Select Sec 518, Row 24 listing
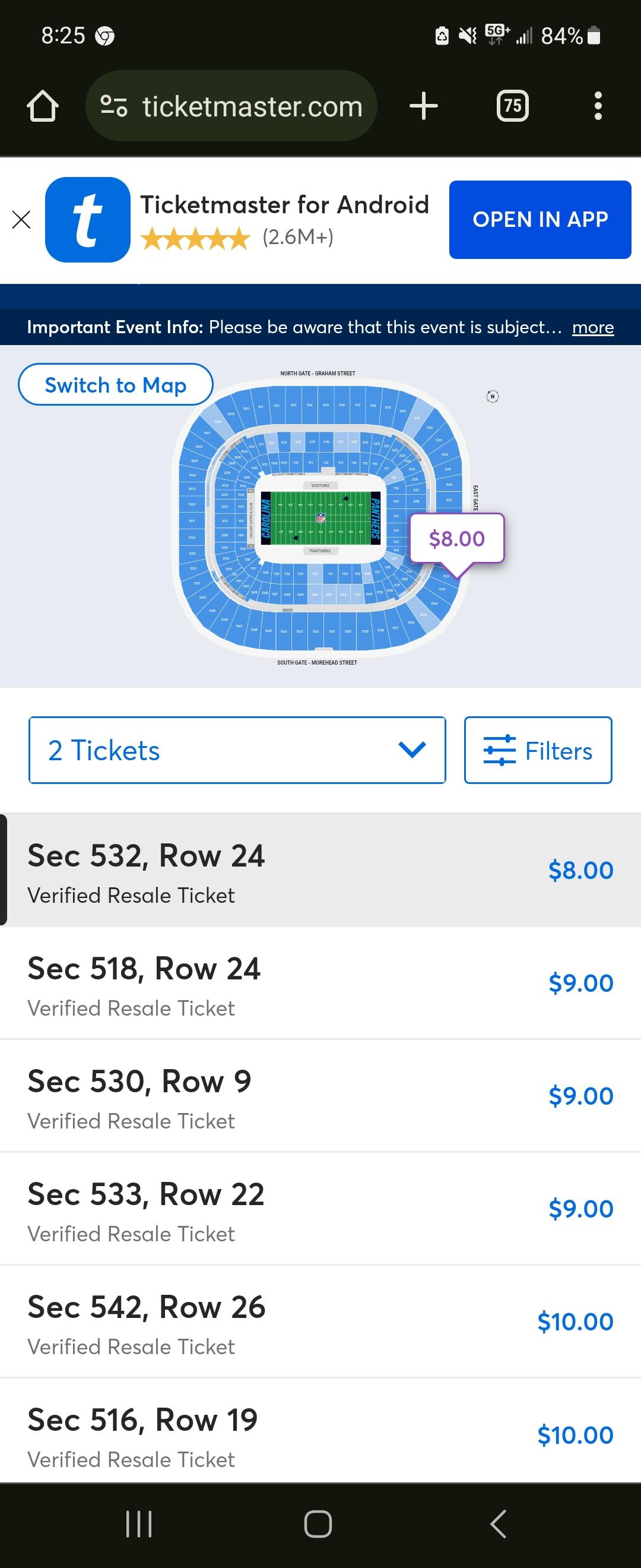Viewport: 641px width, 1568px height. (320, 983)
